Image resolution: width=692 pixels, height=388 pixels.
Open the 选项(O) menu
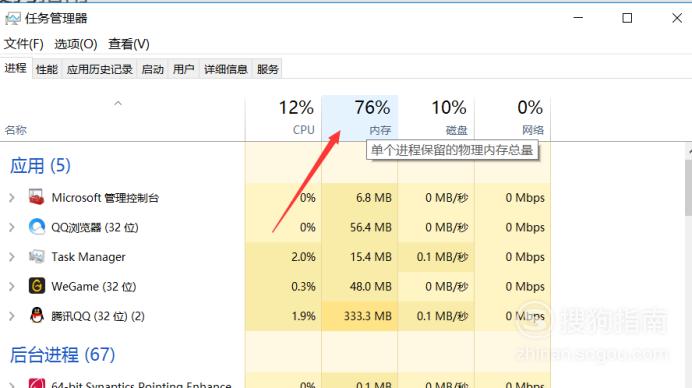tap(76, 44)
